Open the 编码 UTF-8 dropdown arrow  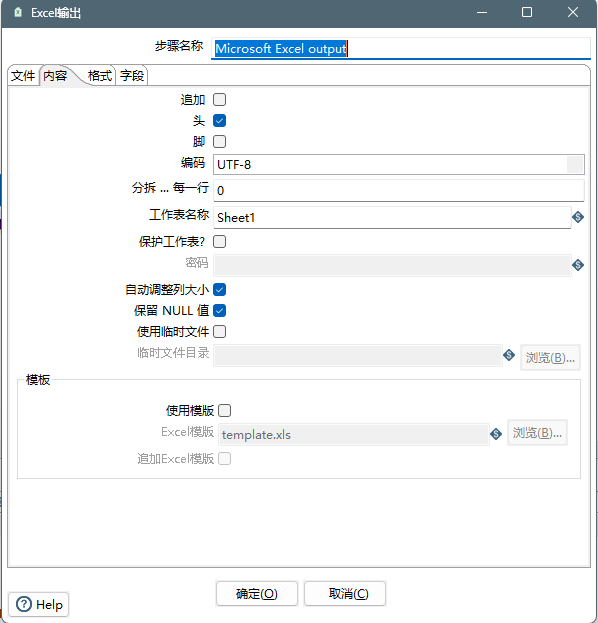tap(575, 164)
